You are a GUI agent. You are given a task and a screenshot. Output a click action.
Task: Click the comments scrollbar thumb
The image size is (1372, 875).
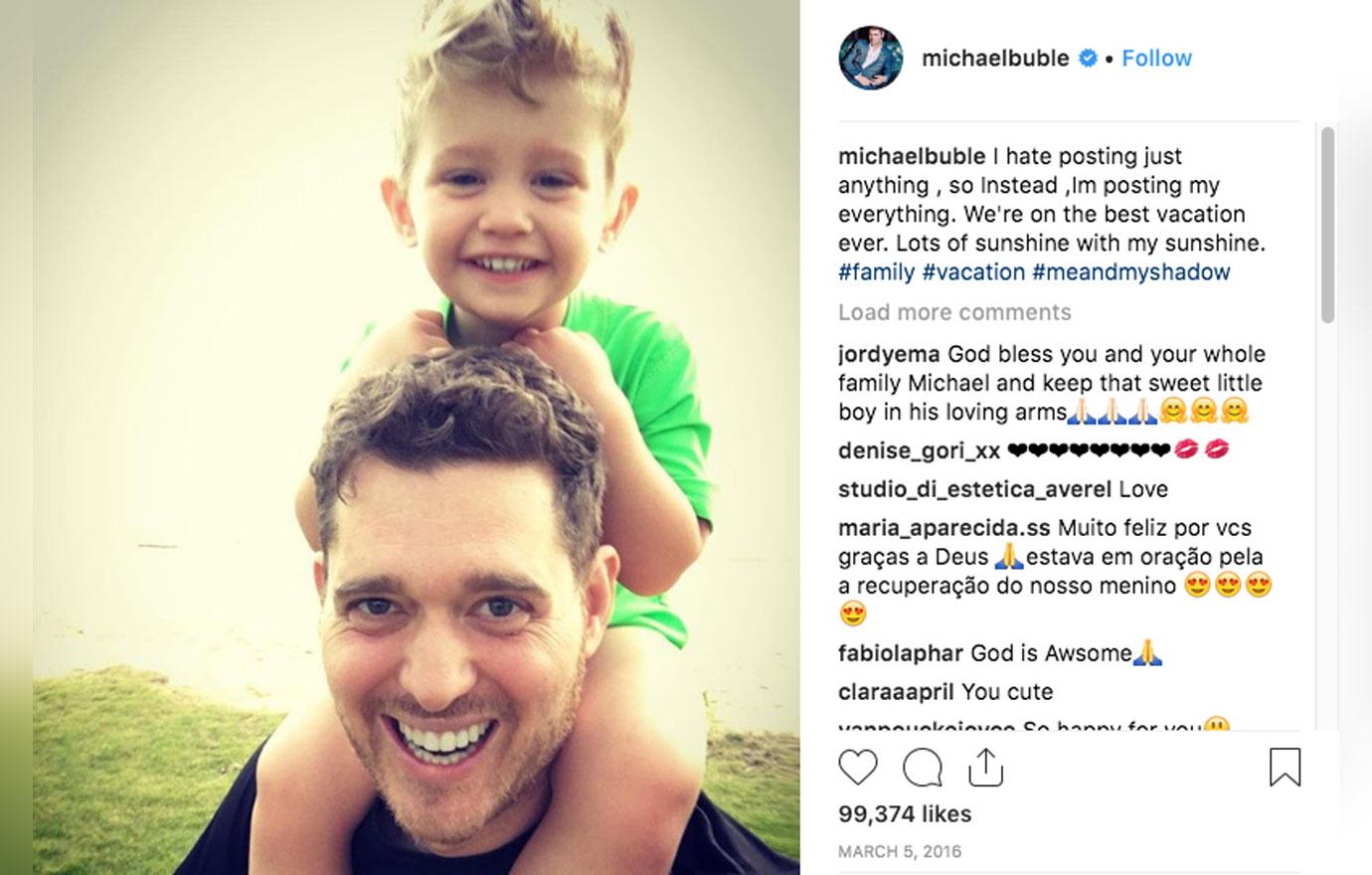coord(1327,225)
